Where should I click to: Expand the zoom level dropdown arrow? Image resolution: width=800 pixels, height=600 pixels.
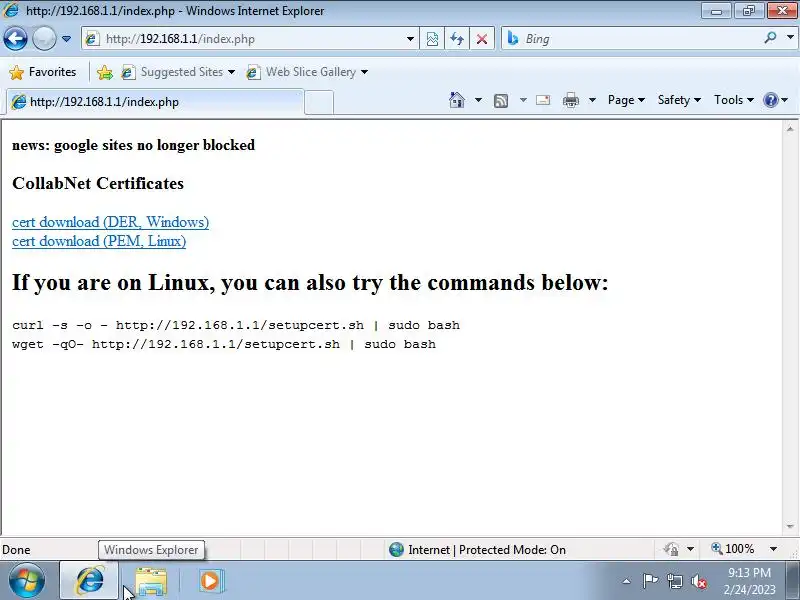[773, 549]
